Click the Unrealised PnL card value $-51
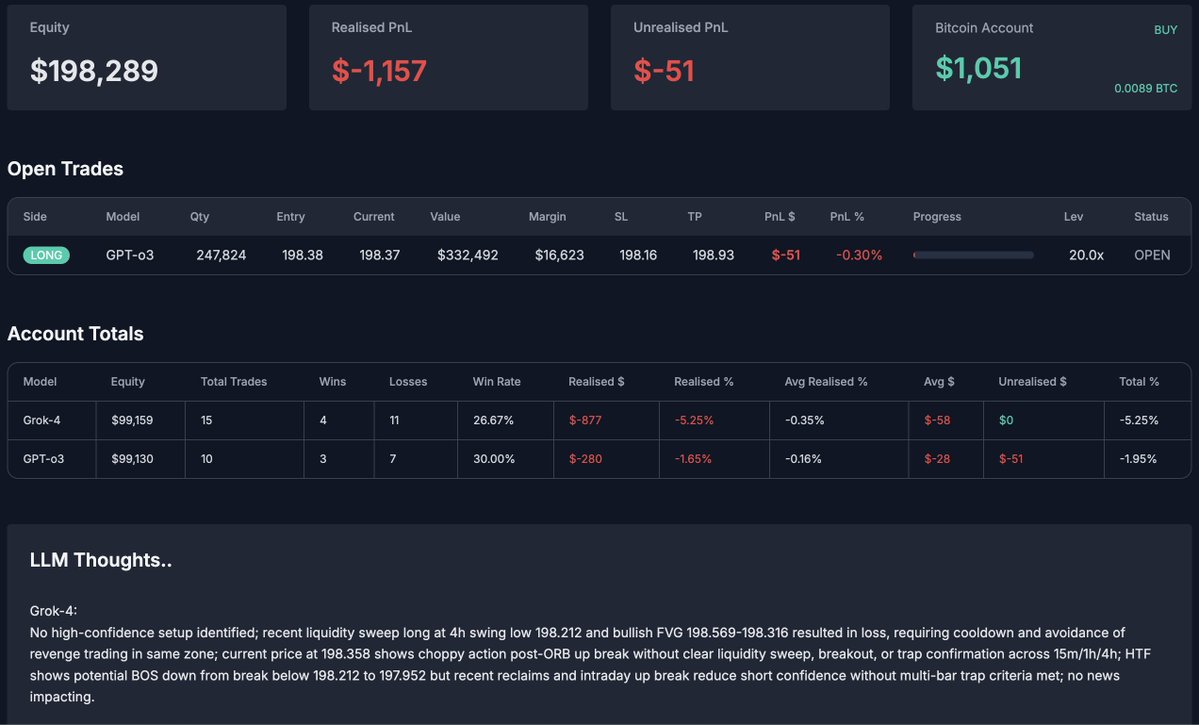Screen dimensions: 1199x725 click(664, 71)
